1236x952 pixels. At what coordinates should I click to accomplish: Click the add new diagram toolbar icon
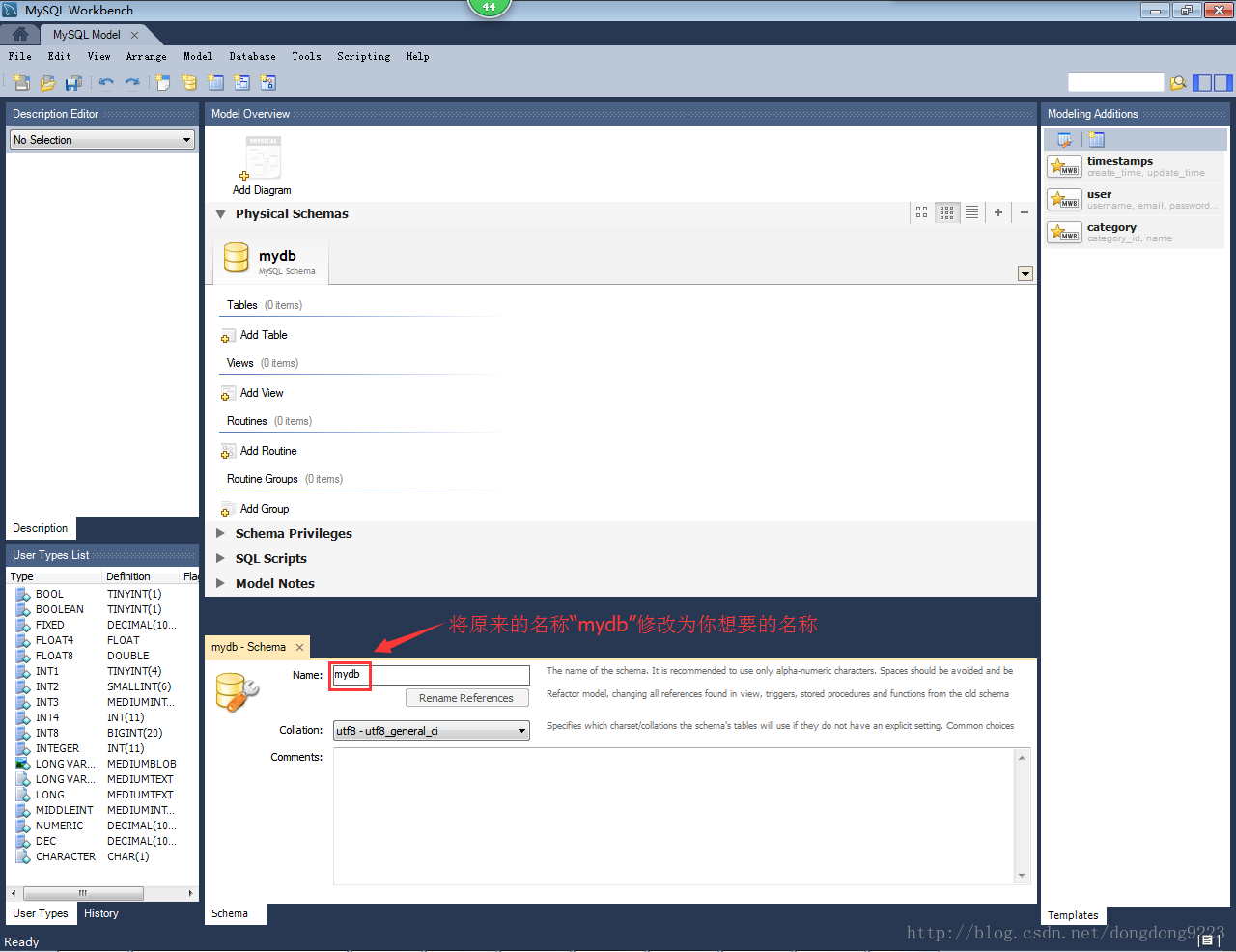[163, 83]
